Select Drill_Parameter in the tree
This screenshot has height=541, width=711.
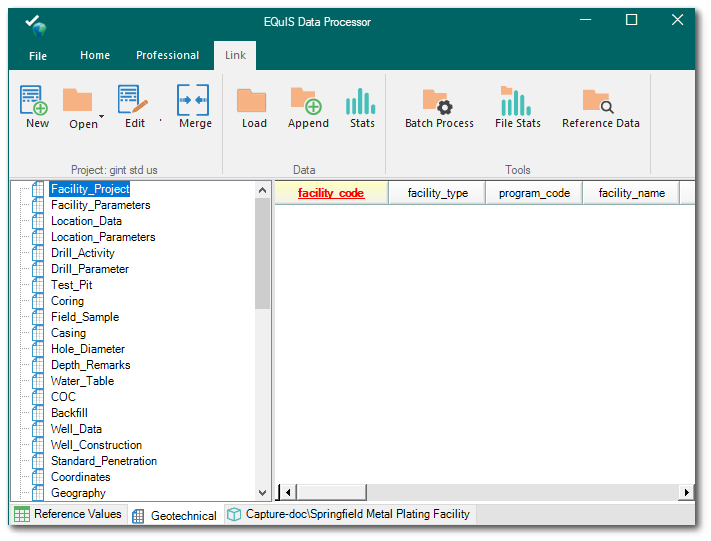(90, 269)
